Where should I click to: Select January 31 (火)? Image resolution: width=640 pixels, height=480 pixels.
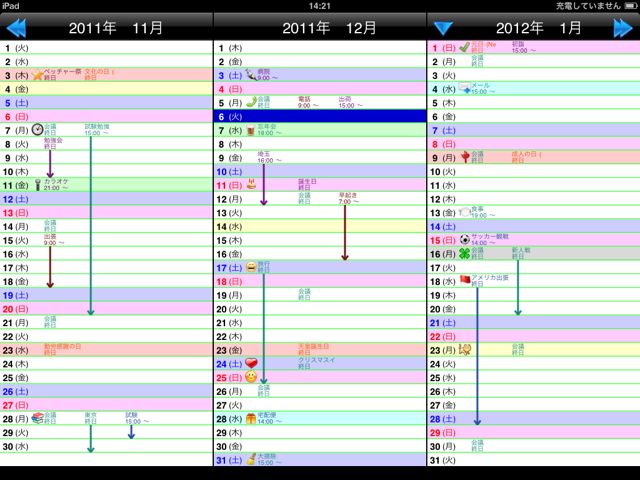point(534,460)
